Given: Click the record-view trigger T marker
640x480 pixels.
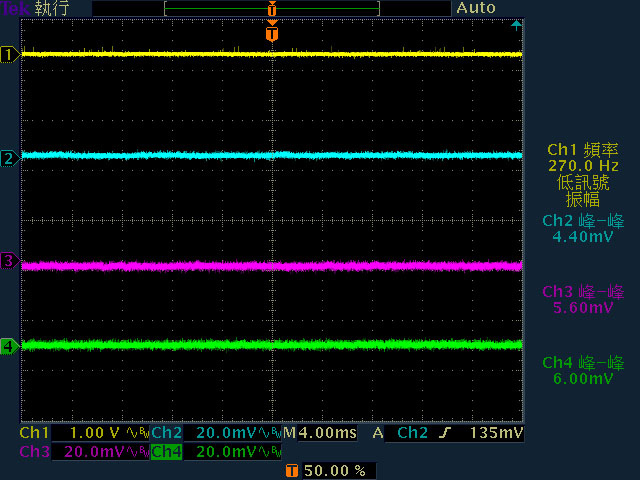Looking at the screenshot, I should click(272, 9).
